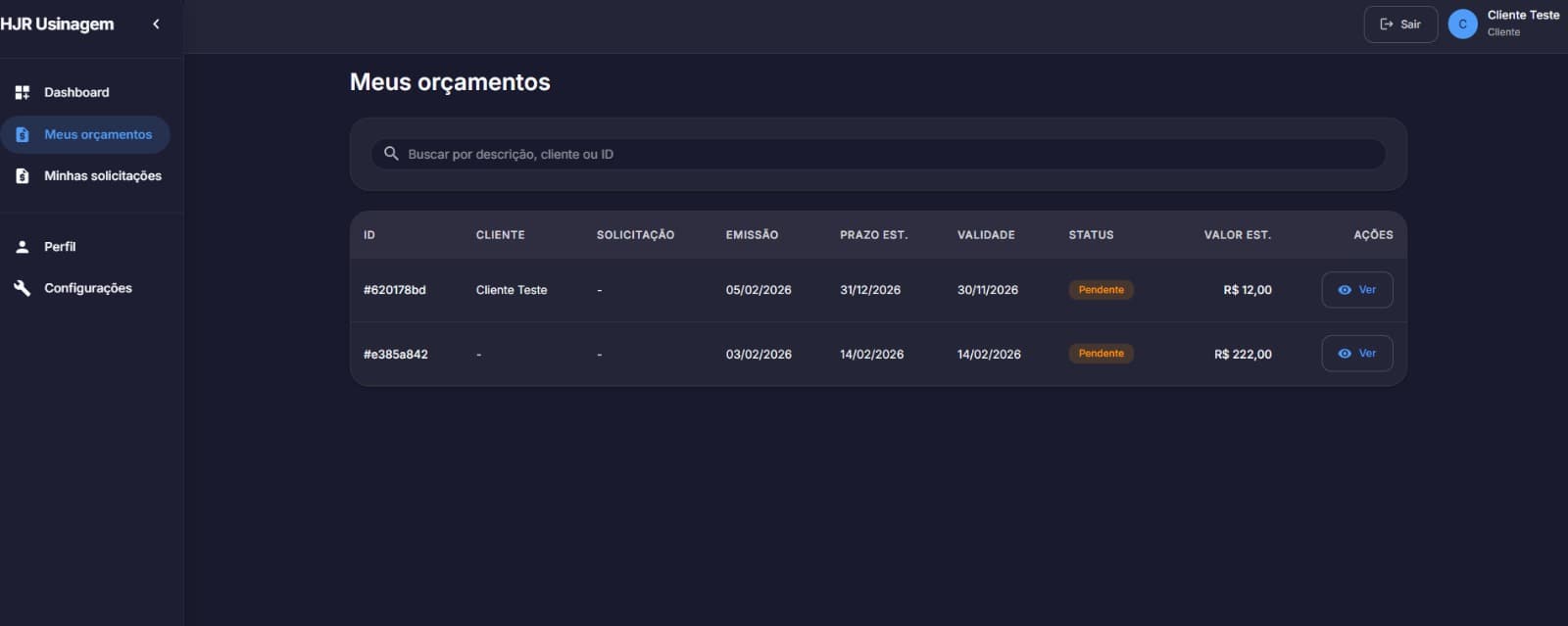The height and width of the screenshot is (626, 1568).
Task: Click the Perfil person icon
Action: (x=23, y=247)
